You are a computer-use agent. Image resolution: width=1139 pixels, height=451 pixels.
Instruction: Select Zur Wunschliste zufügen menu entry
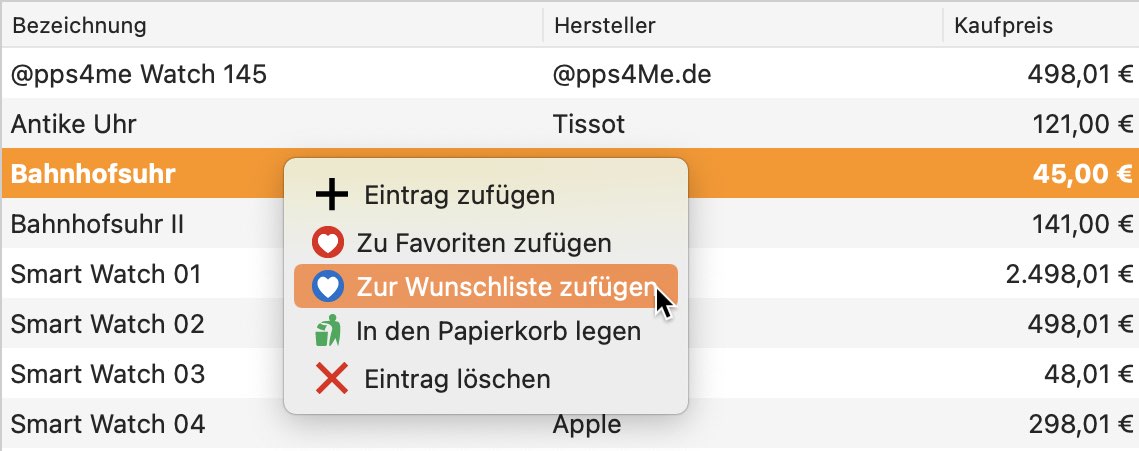[485, 287]
